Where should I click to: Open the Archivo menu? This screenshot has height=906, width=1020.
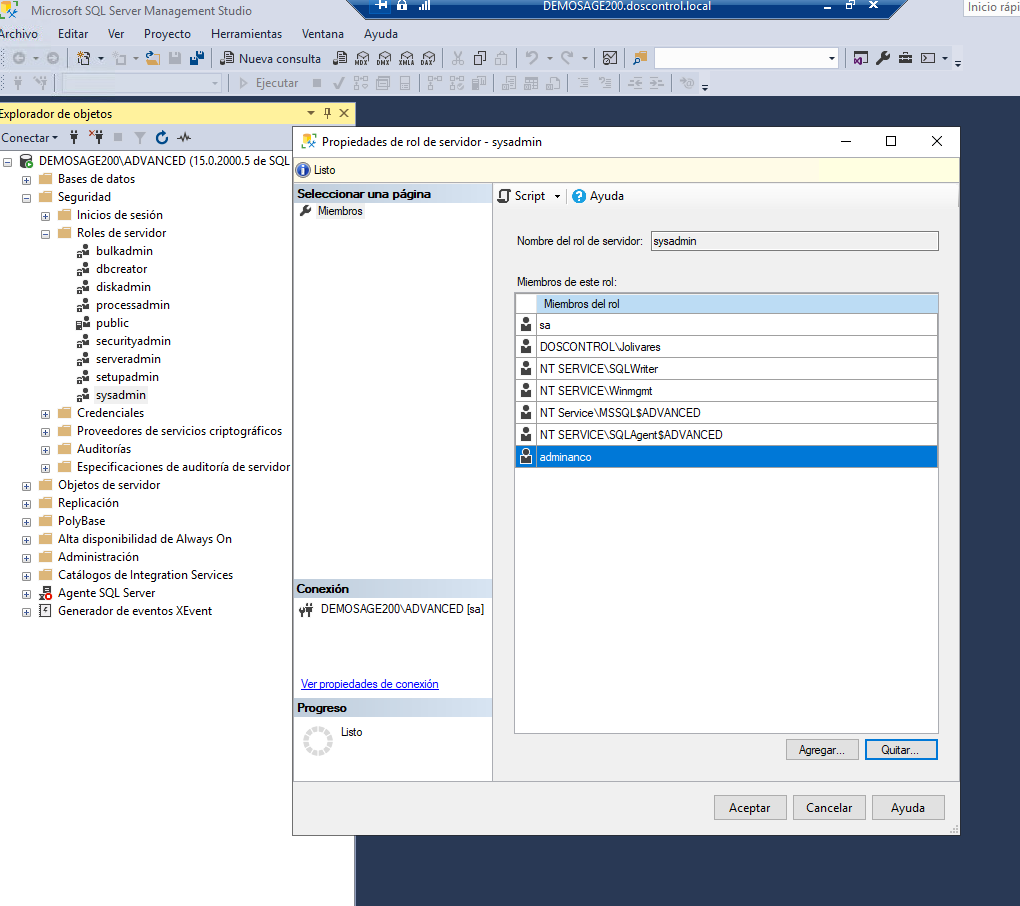[x=18, y=34]
